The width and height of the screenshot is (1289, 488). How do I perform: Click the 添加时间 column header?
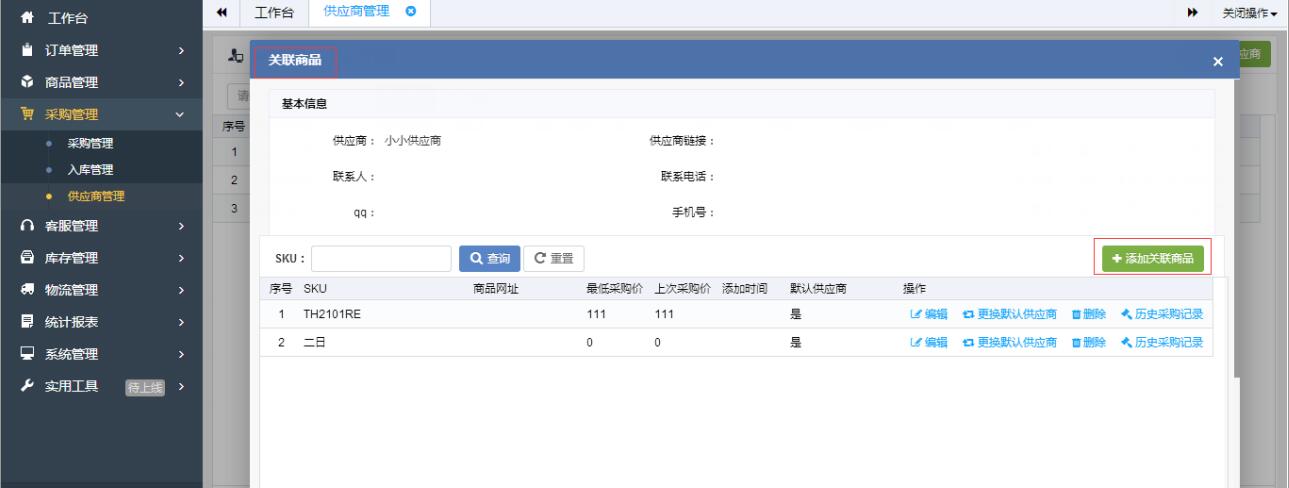pos(745,288)
